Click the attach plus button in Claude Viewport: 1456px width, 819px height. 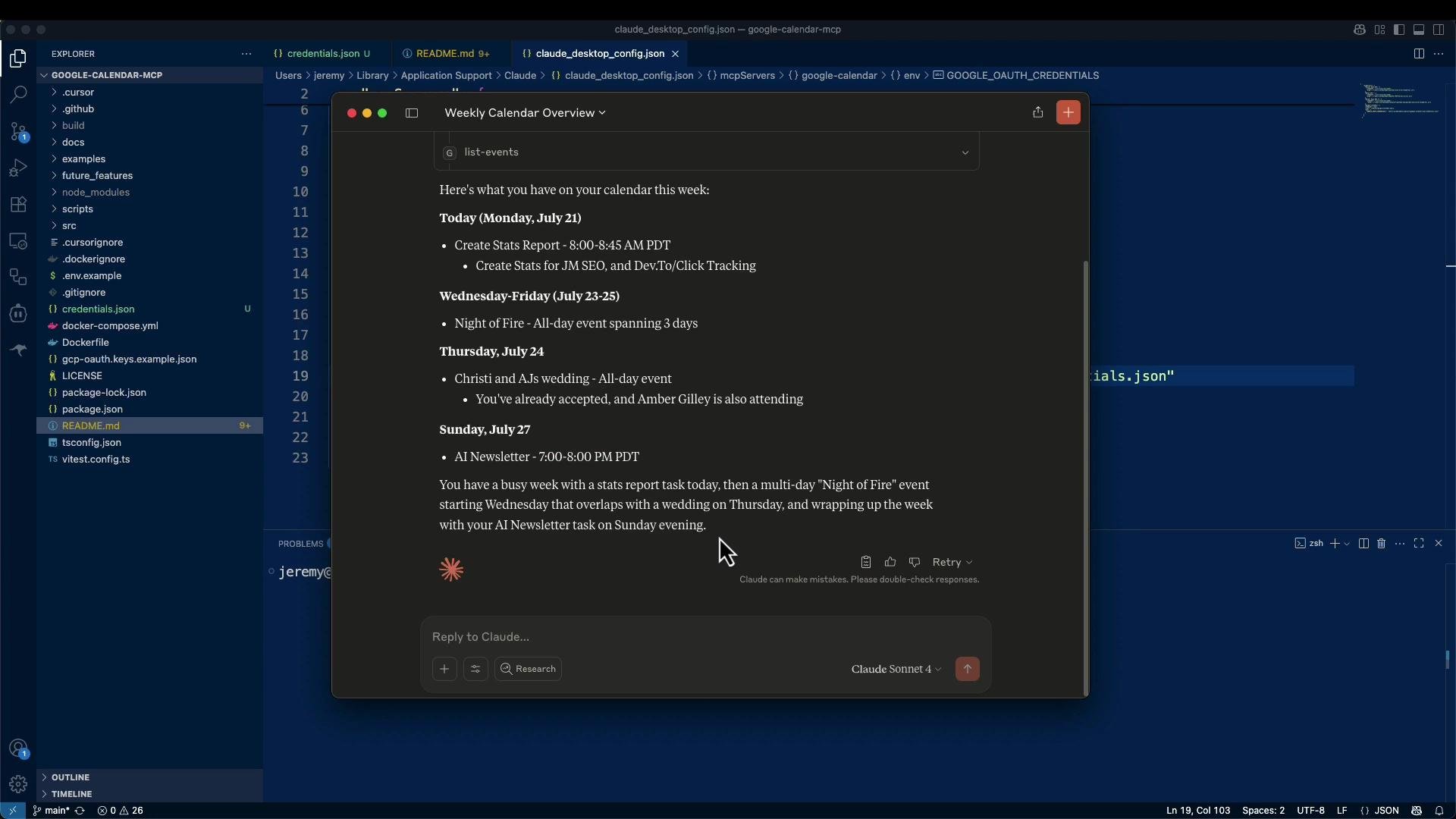coord(444,669)
